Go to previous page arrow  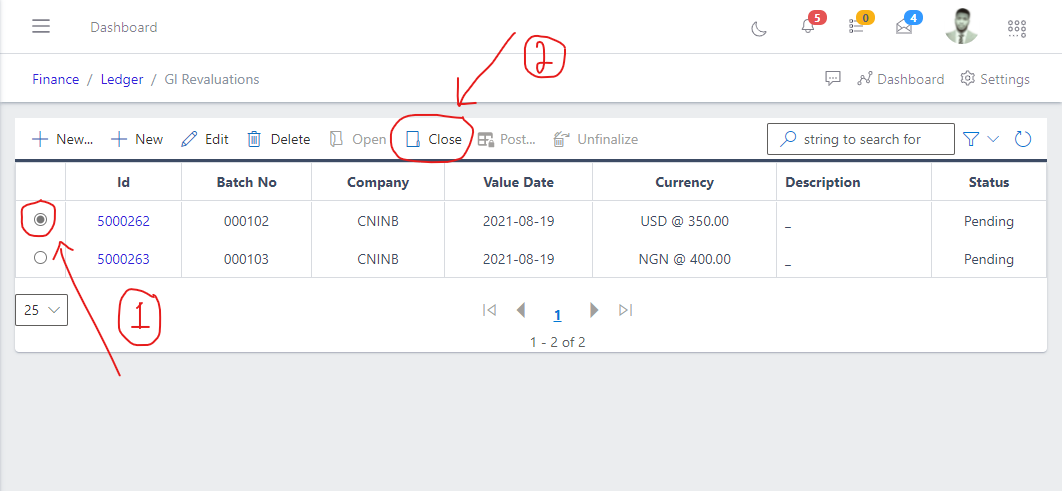[x=520, y=309]
